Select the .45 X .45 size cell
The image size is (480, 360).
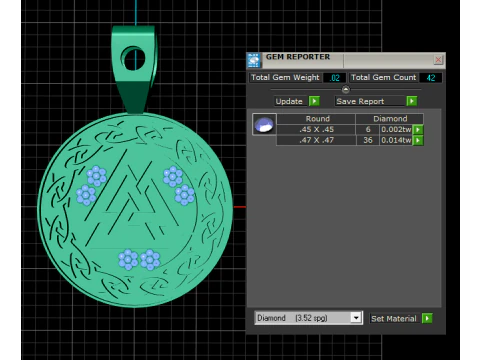316,129
